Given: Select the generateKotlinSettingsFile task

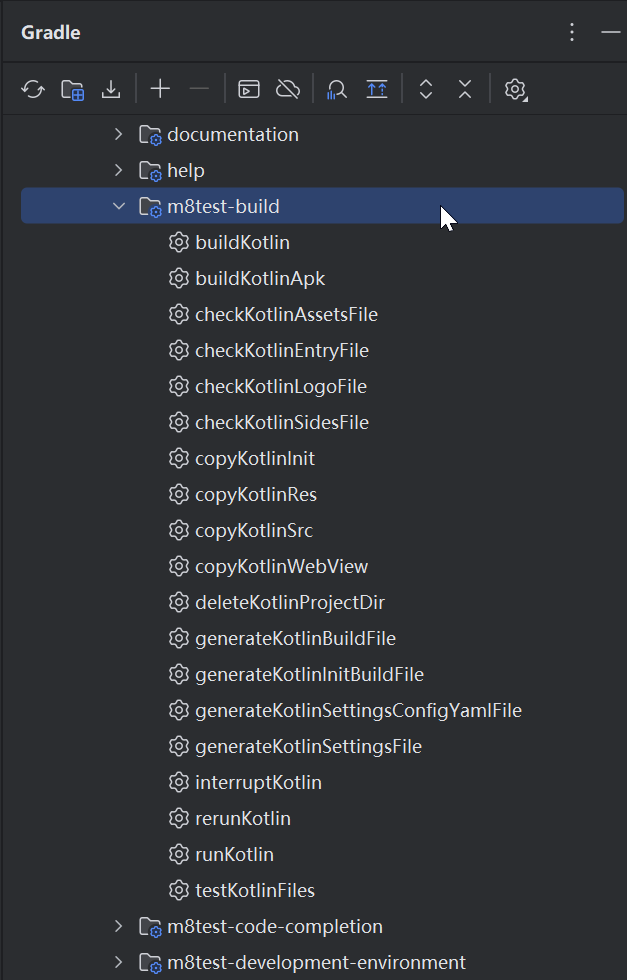Looking at the screenshot, I should pyautogui.click(x=308, y=746).
